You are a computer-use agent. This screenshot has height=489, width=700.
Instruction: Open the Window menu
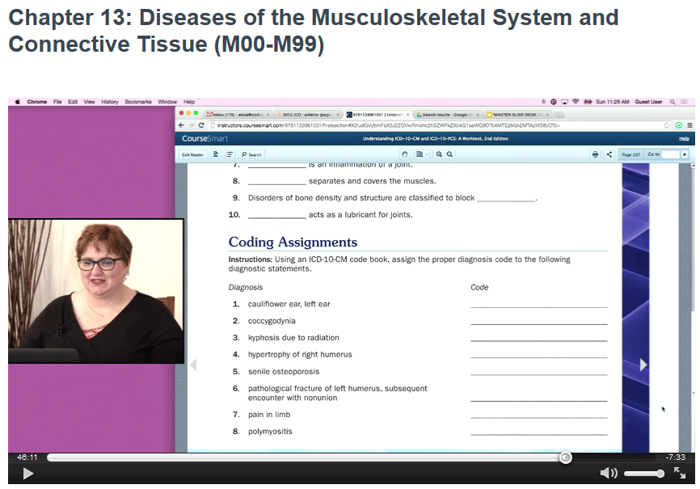click(167, 102)
